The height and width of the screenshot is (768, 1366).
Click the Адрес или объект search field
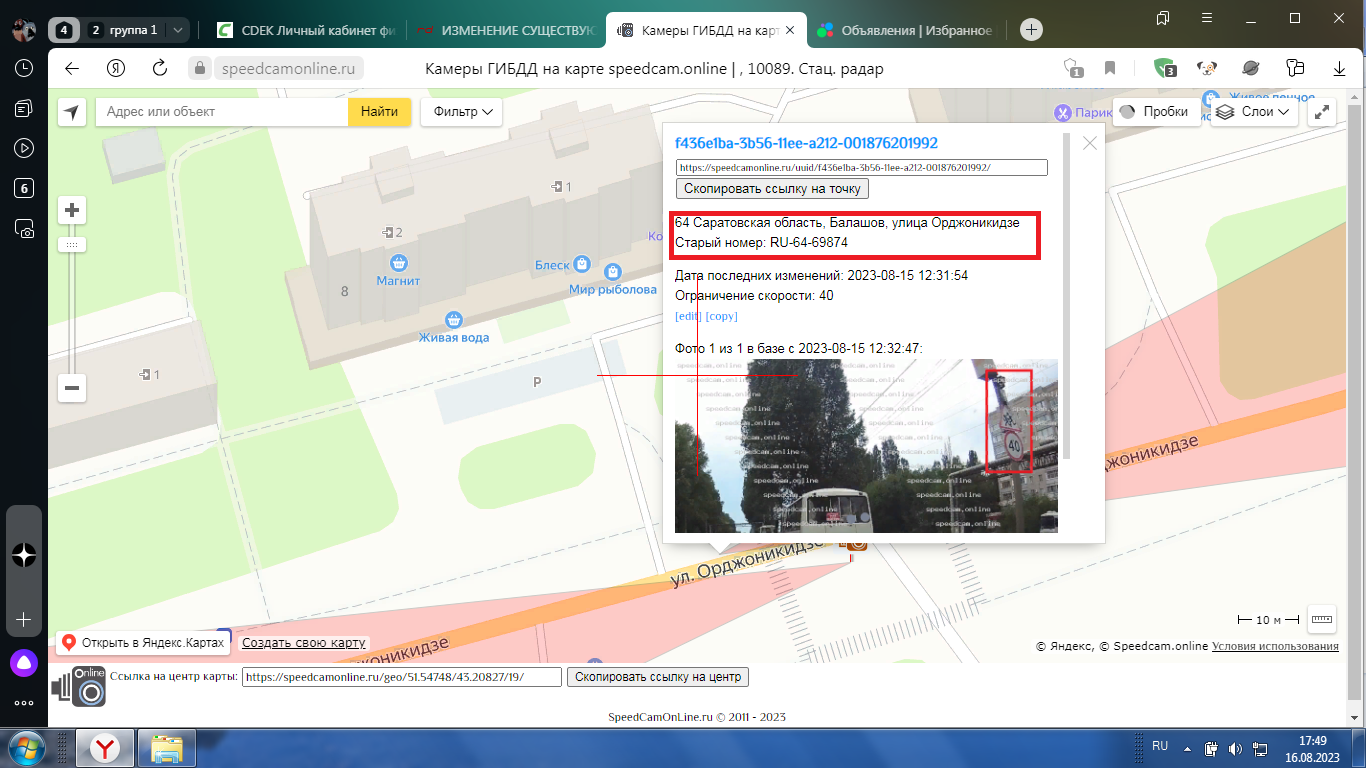[222, 112]
